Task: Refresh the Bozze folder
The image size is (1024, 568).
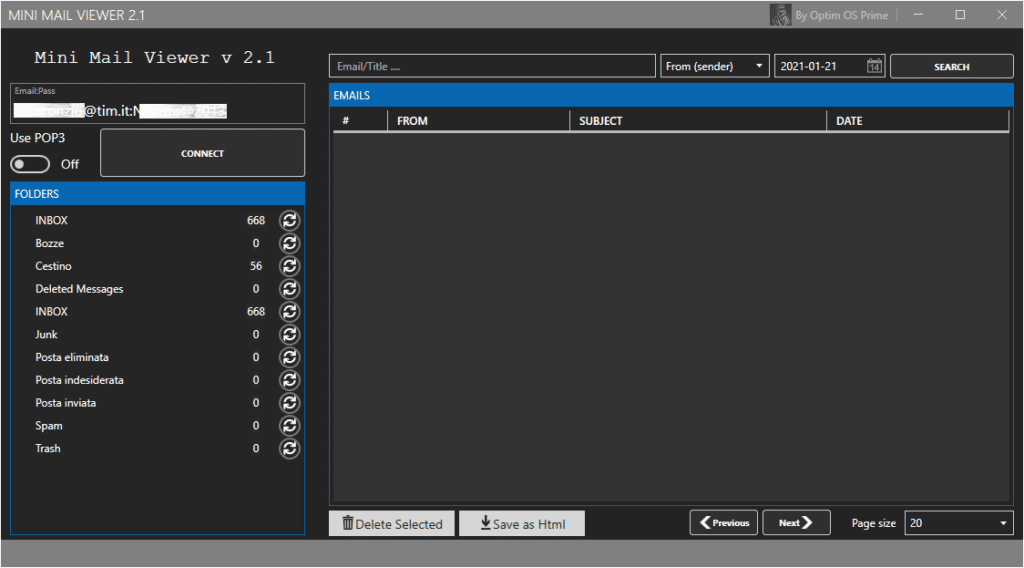Action: coord(289,244)
